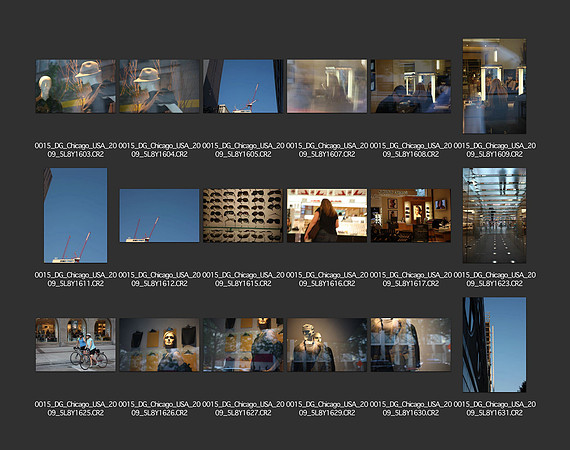Screen dimensions: 570x450
Task: Select the vertical 5L8Y1611 cranes thumbnail
Action: (76, 216)
